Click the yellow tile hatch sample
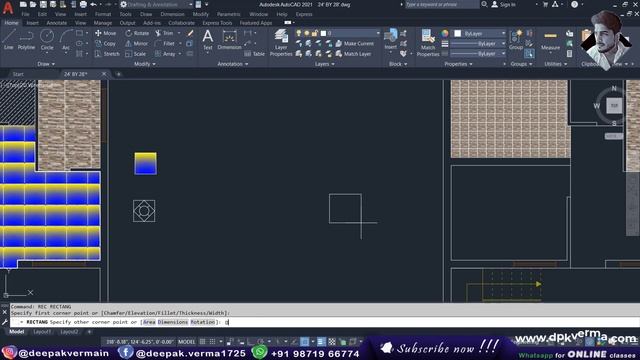Viewport: 640px width, 360px height. [145, 163]
